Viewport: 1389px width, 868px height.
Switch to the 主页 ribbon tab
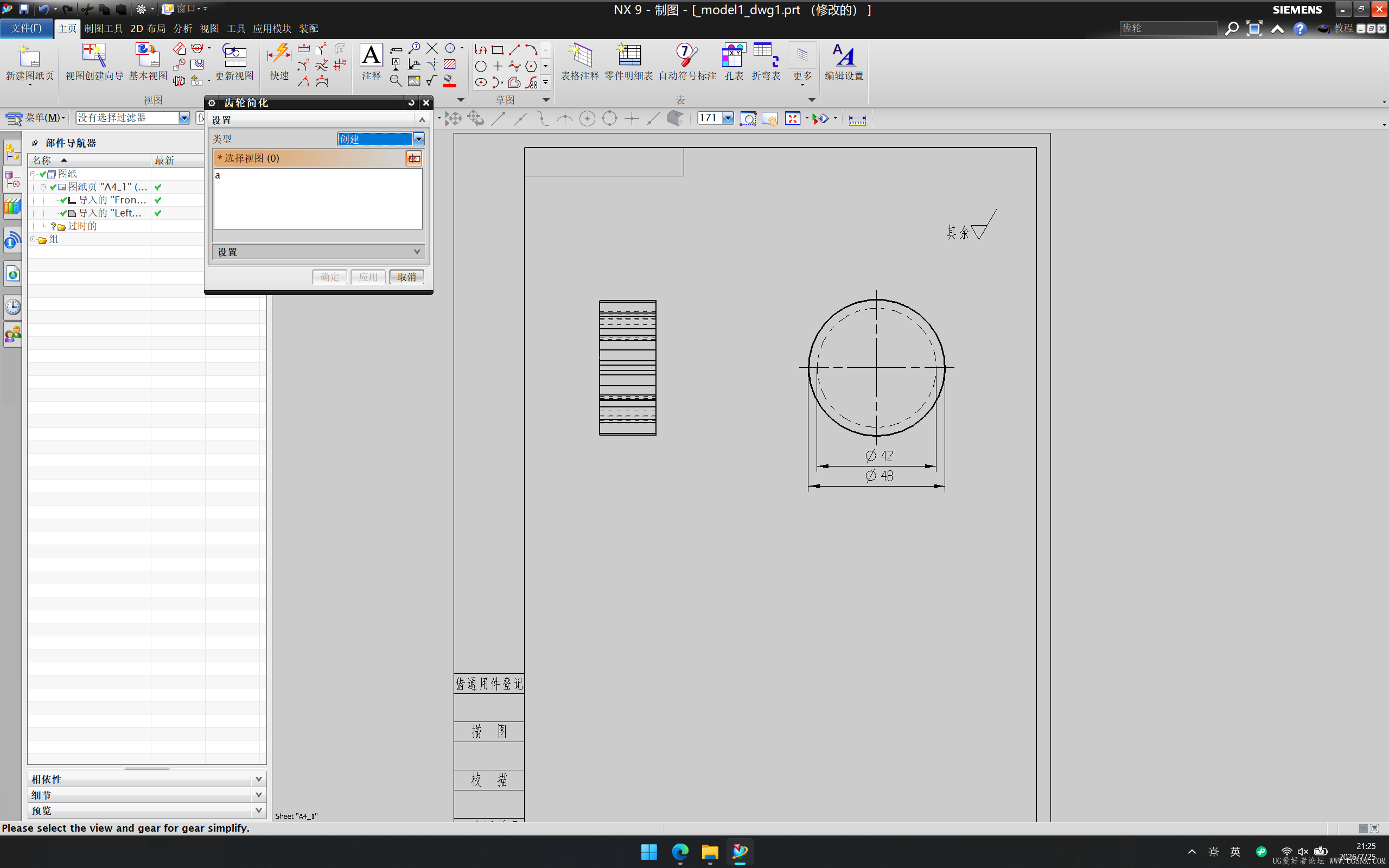67,29
